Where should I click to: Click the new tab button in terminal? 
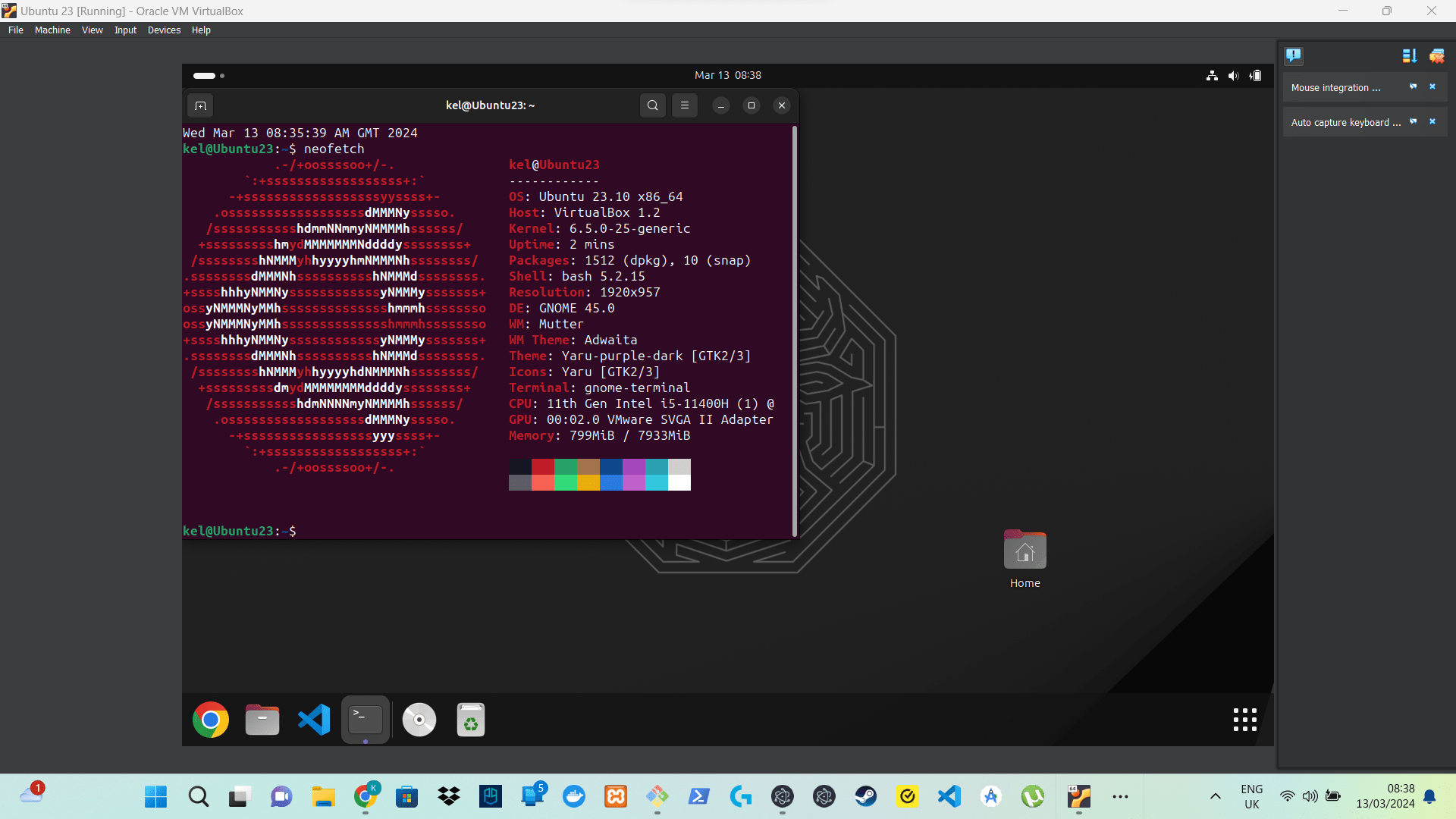point(200,105)
